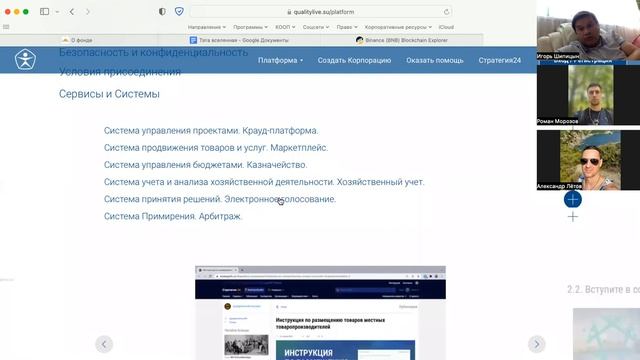
Task: Select the Казначейство budget system line
Action: (205, 165)
